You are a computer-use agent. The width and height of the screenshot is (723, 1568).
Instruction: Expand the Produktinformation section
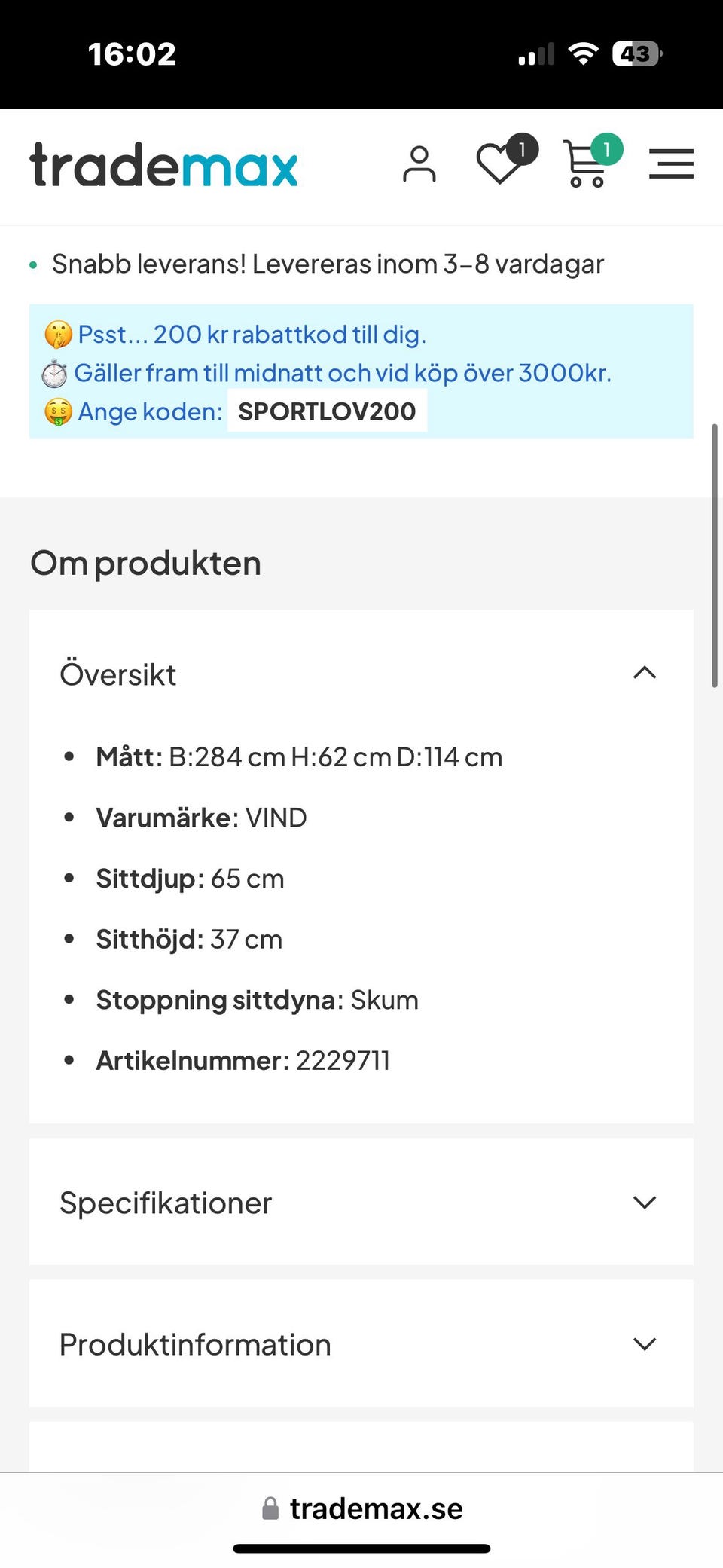tap(645, 1343)
